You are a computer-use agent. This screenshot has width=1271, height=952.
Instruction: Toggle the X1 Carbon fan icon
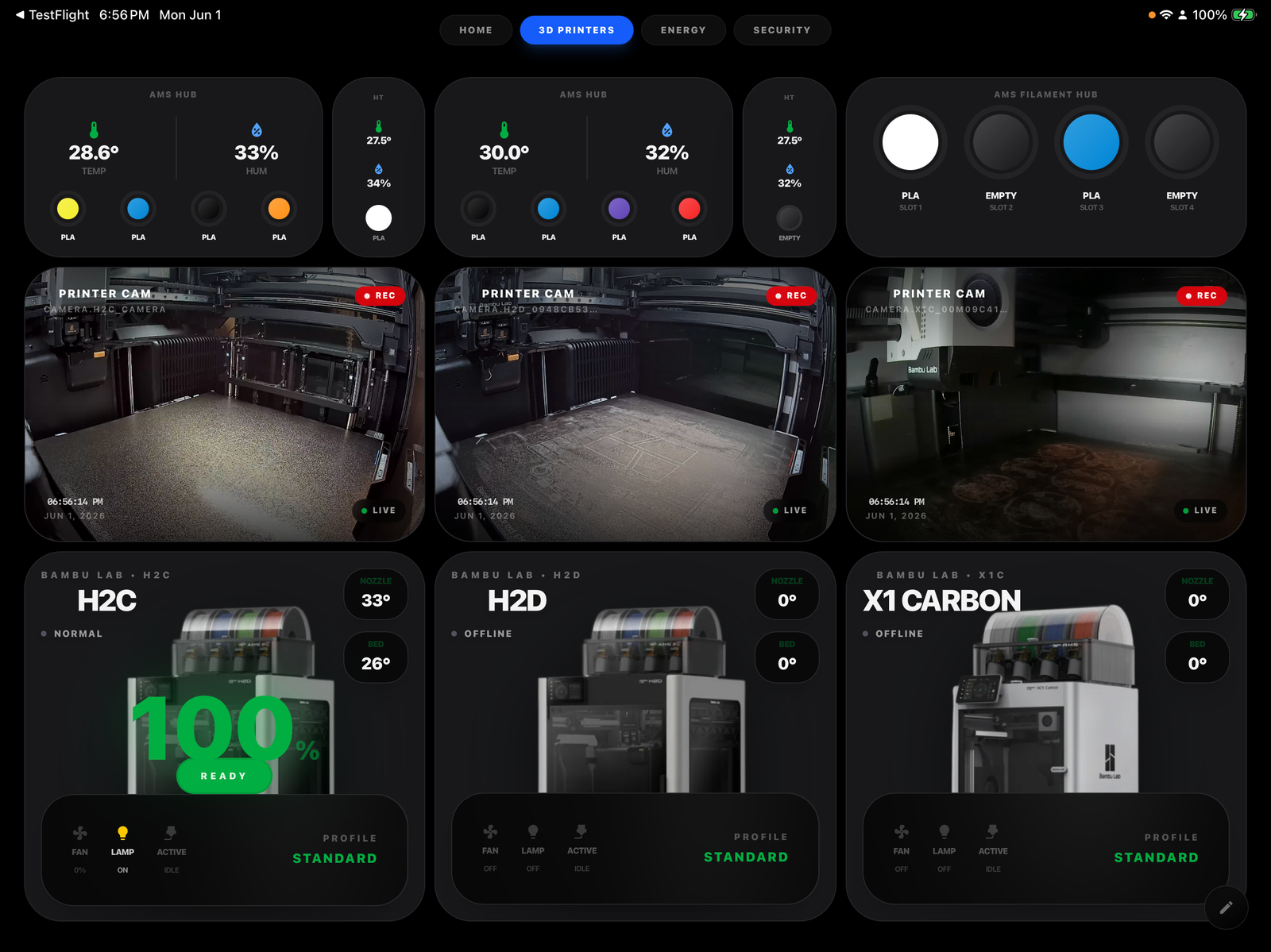901,831
